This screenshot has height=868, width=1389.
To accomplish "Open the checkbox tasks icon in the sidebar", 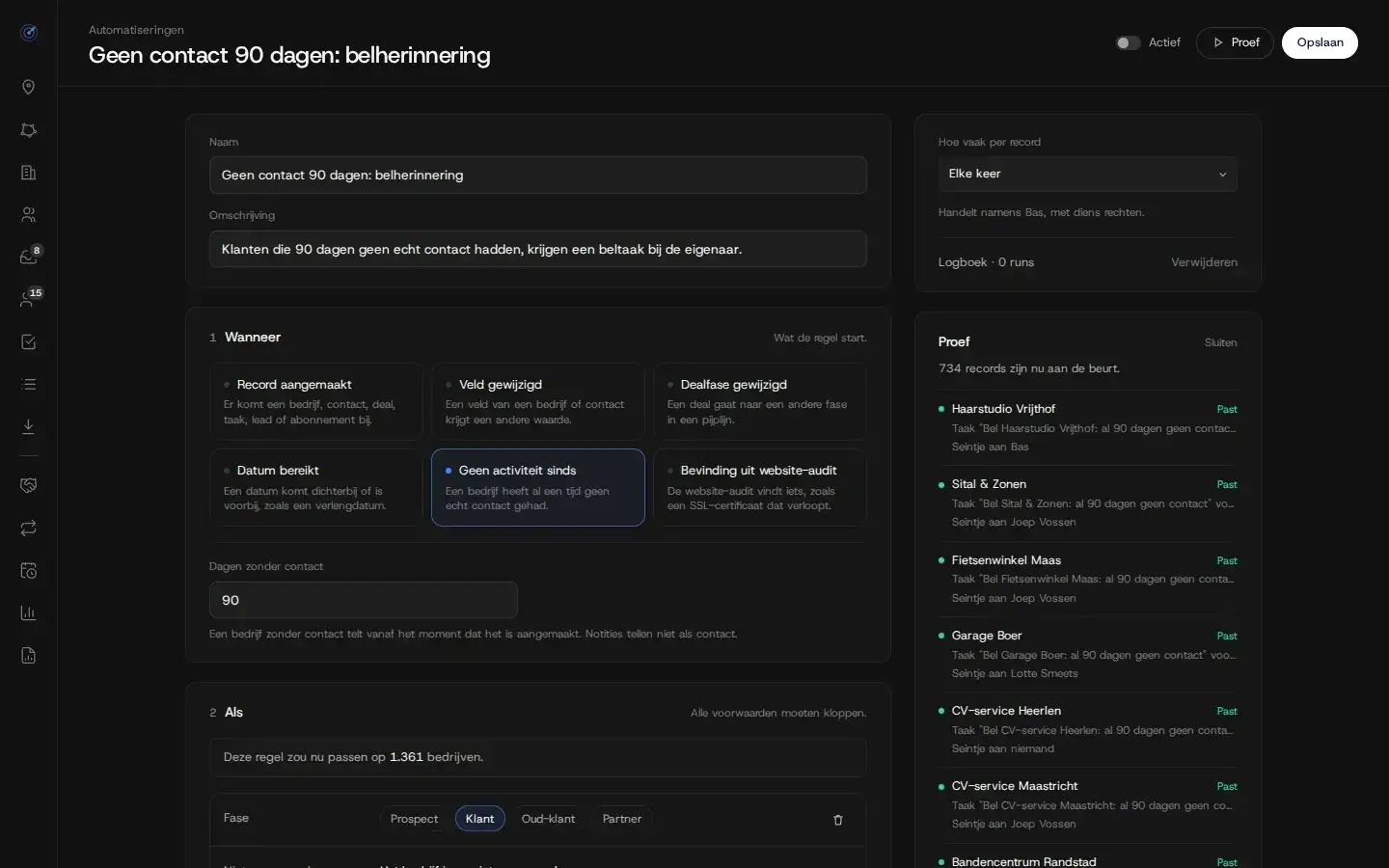I will (x=29, y=342).
